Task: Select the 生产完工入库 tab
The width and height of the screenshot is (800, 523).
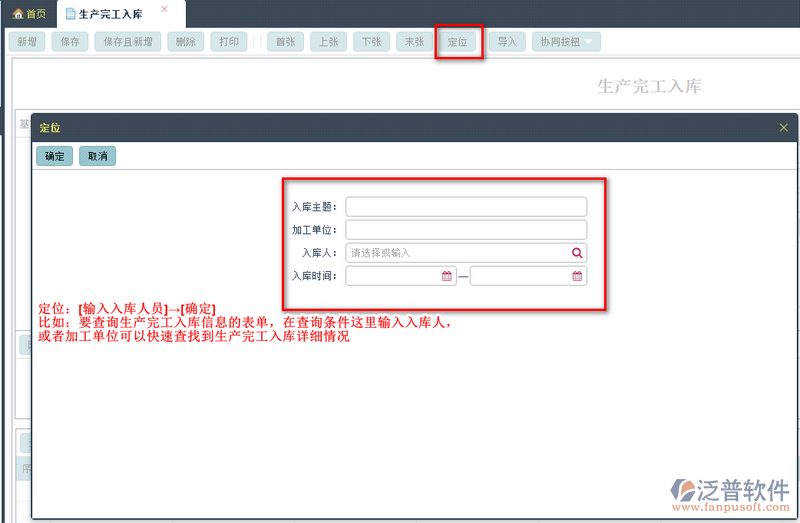Action: tap(110, 14)
